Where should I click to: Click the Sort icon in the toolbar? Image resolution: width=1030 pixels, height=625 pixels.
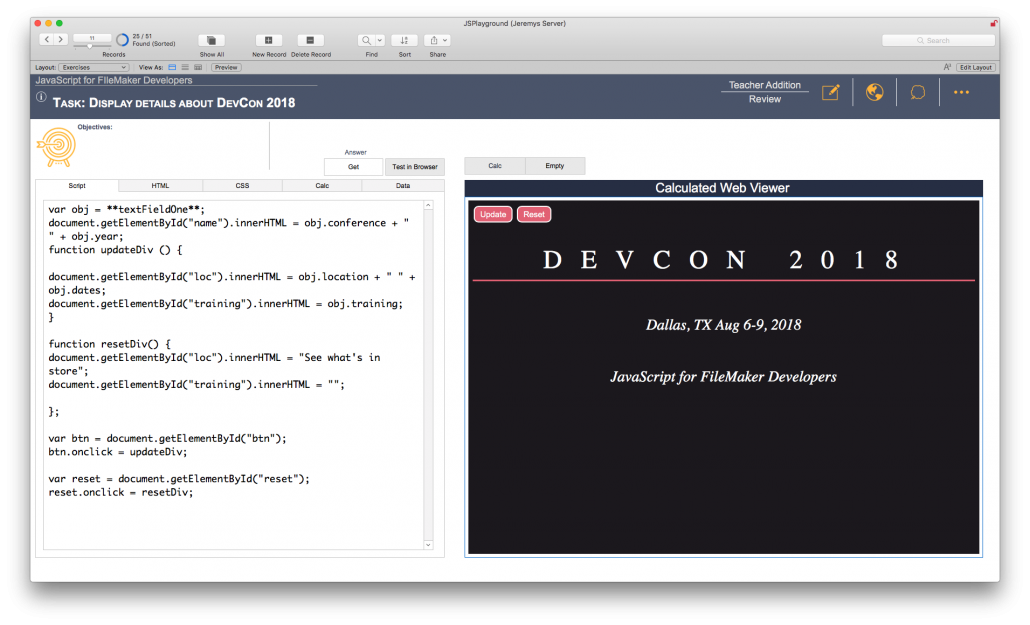pyautogui.click(x=404, y=40)
